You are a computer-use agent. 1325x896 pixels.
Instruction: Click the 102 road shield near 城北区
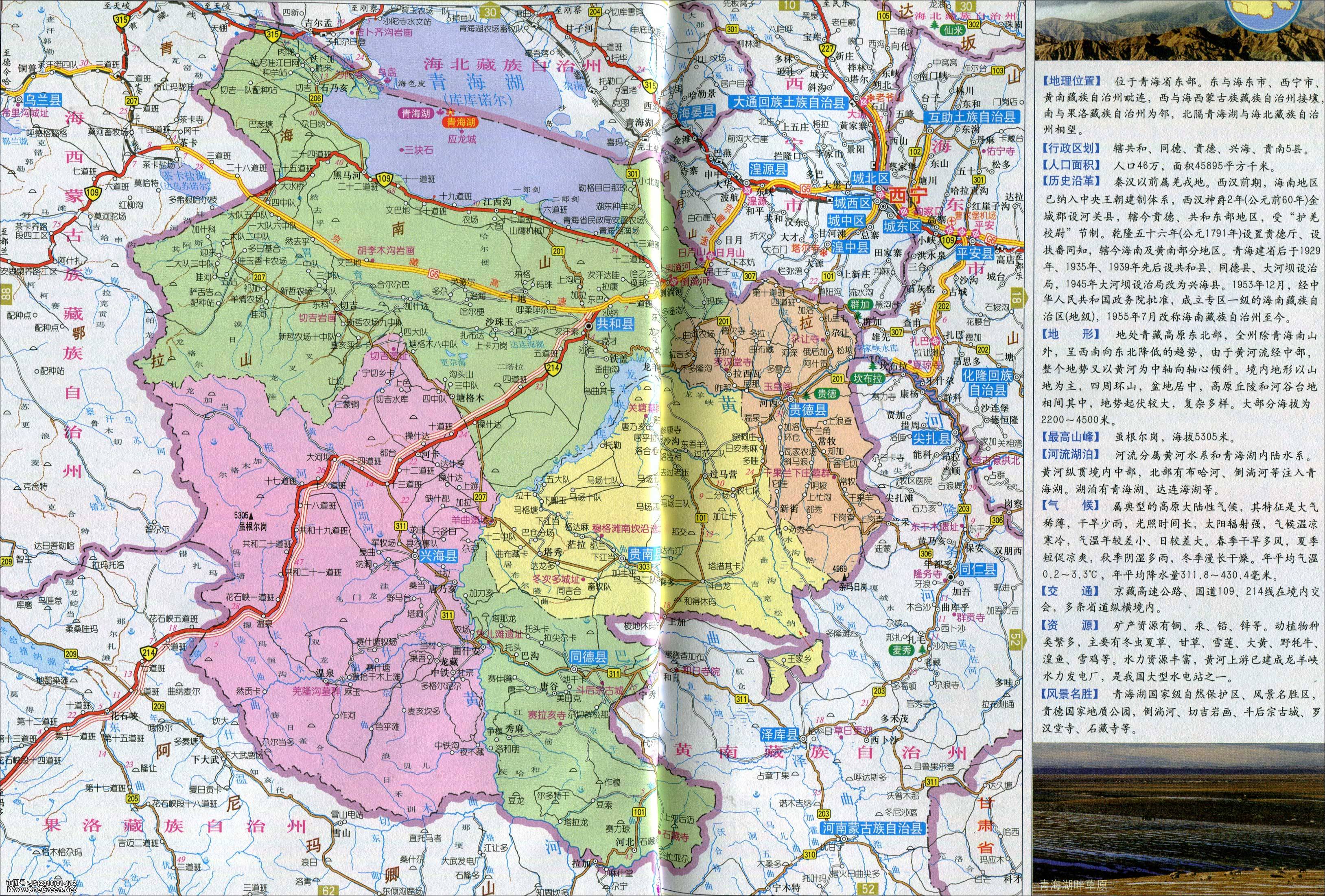(915, 152)
